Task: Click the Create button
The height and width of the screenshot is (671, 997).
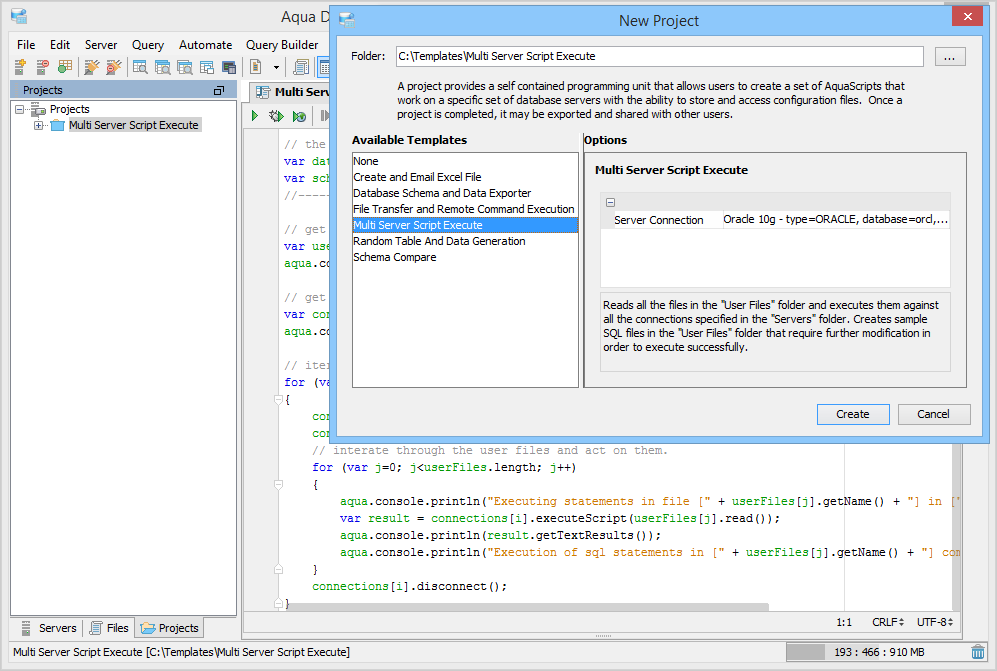Action: (x=853, y=414)
